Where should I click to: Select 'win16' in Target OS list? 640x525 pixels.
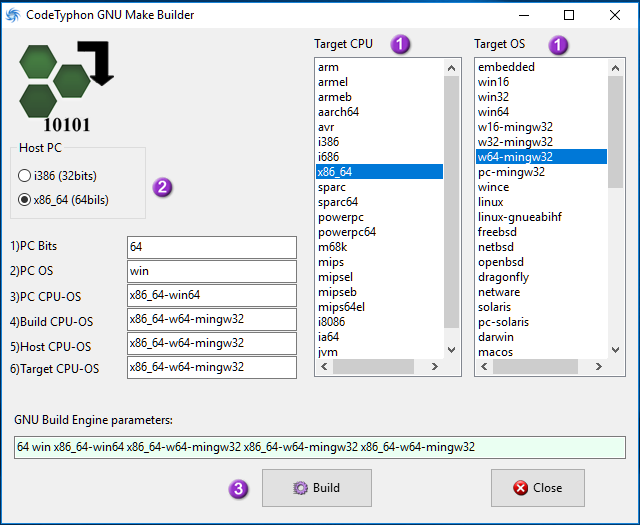tap(542, 82)
